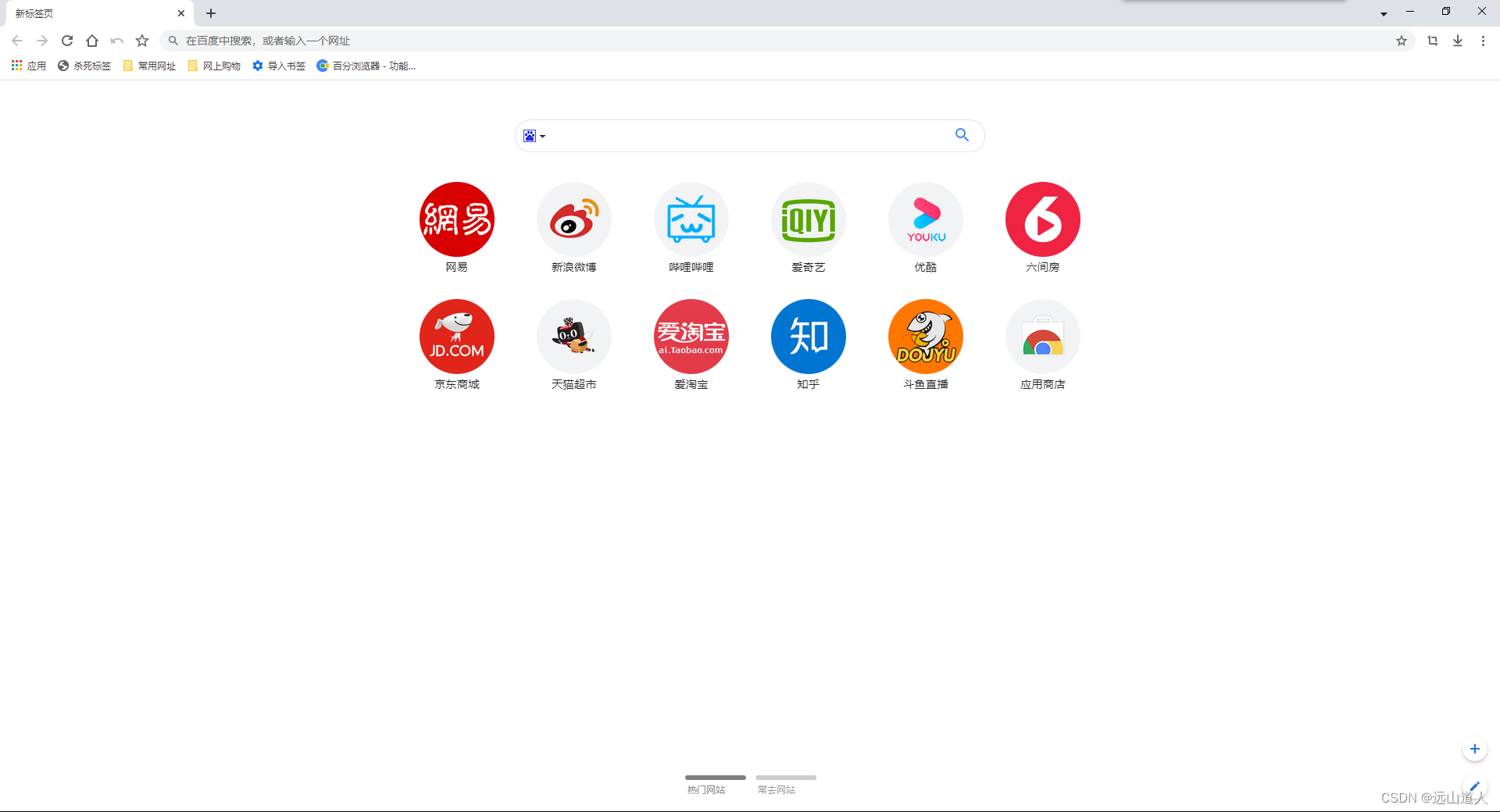Open the Zhihu (知乎) shortcut
This screenshot has height=812, width=1500.
(809, 337)
